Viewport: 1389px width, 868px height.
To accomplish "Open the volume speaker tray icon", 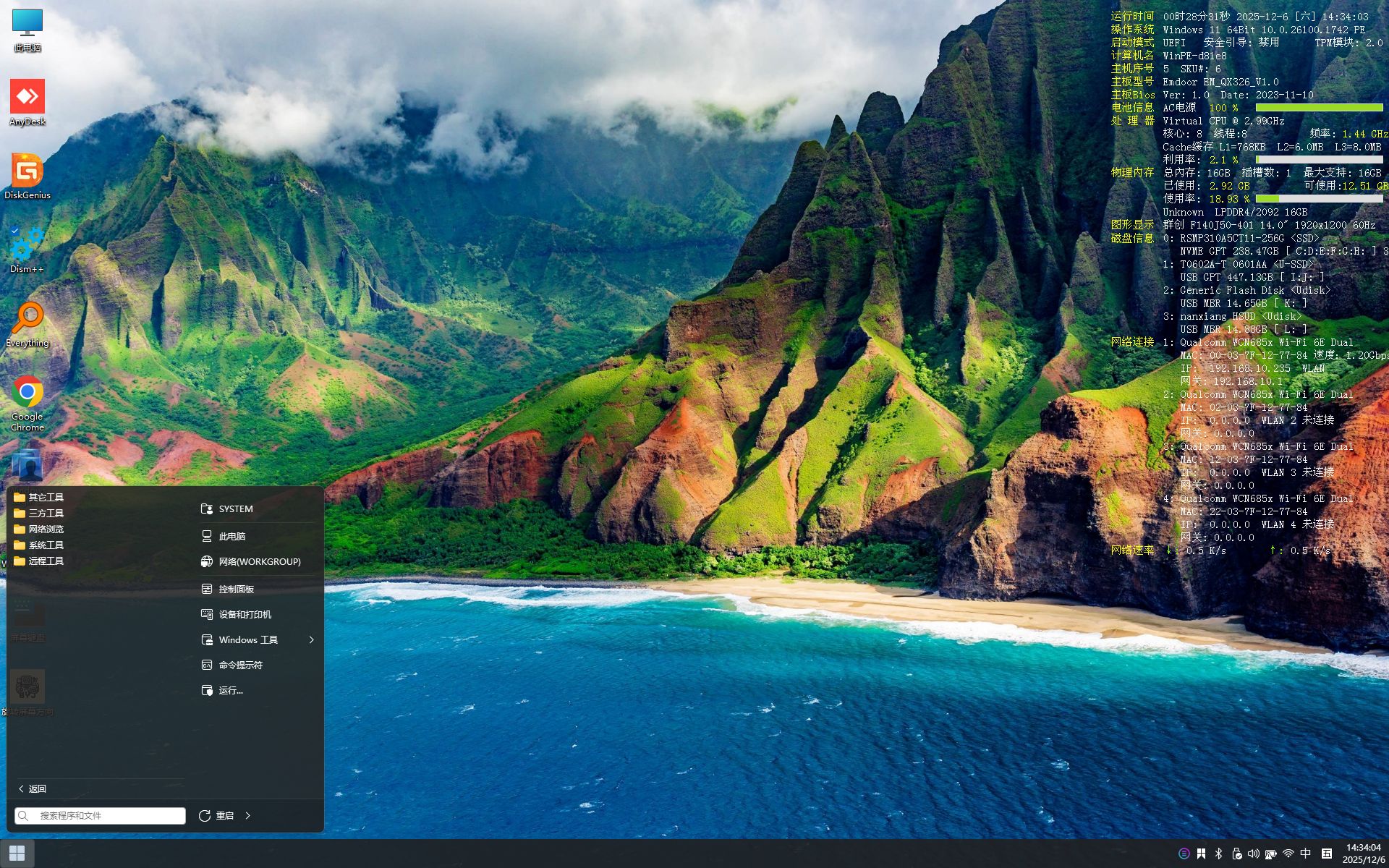I will [1254, 854].
